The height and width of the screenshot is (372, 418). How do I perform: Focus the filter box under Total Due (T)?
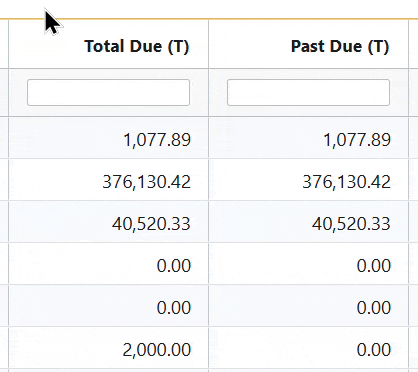[x=108, y=92]
